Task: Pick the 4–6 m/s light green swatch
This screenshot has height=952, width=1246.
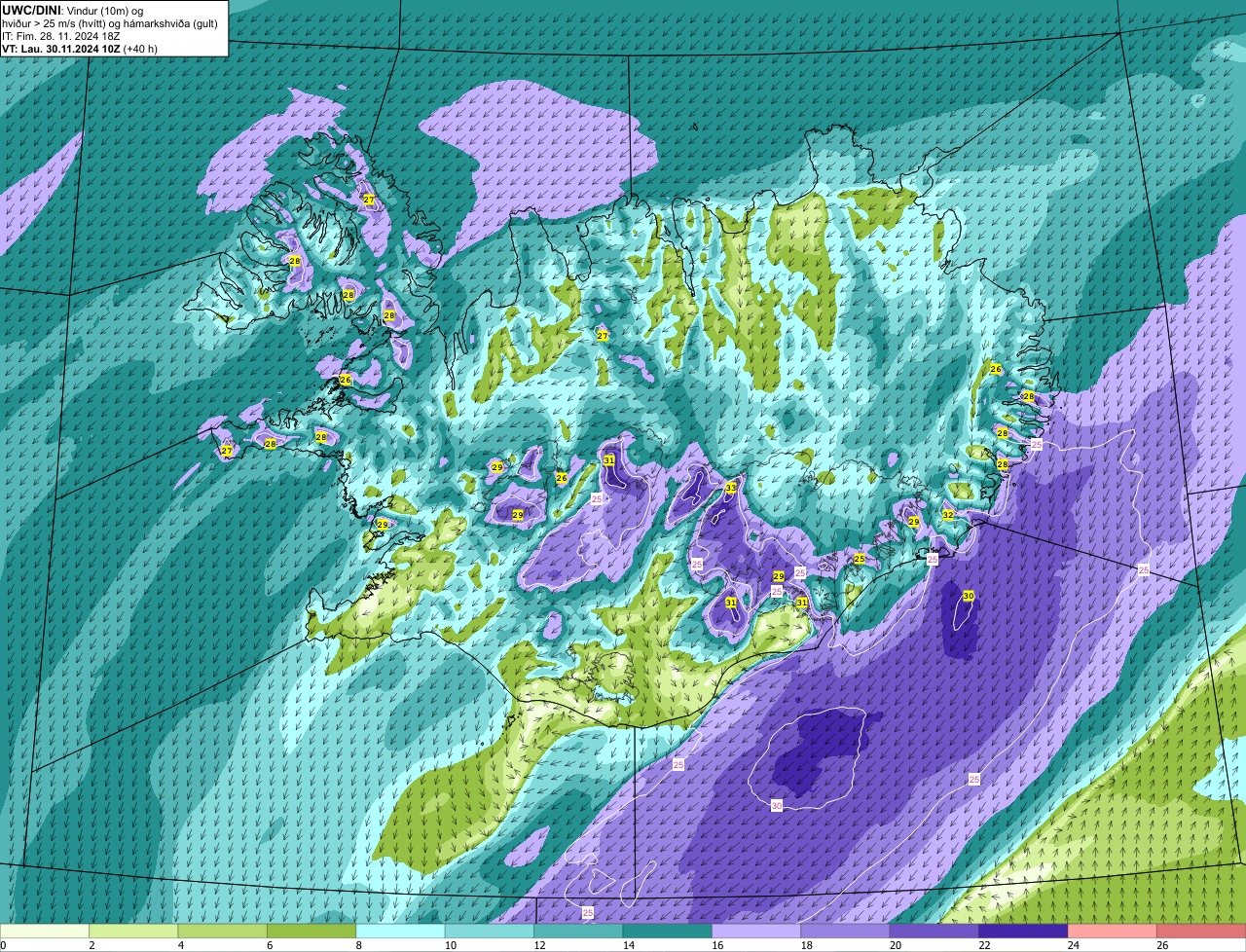Action: (x=223, y=932)
